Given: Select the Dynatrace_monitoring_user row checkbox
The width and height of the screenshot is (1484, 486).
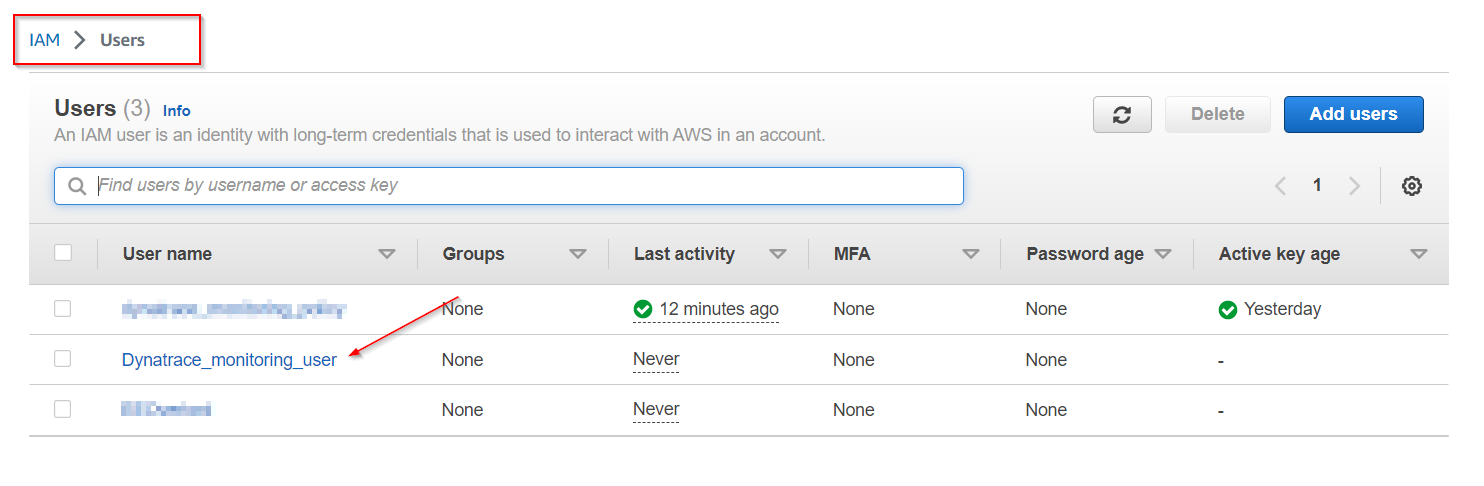Looking at the screenshot, I should point(63,359).
